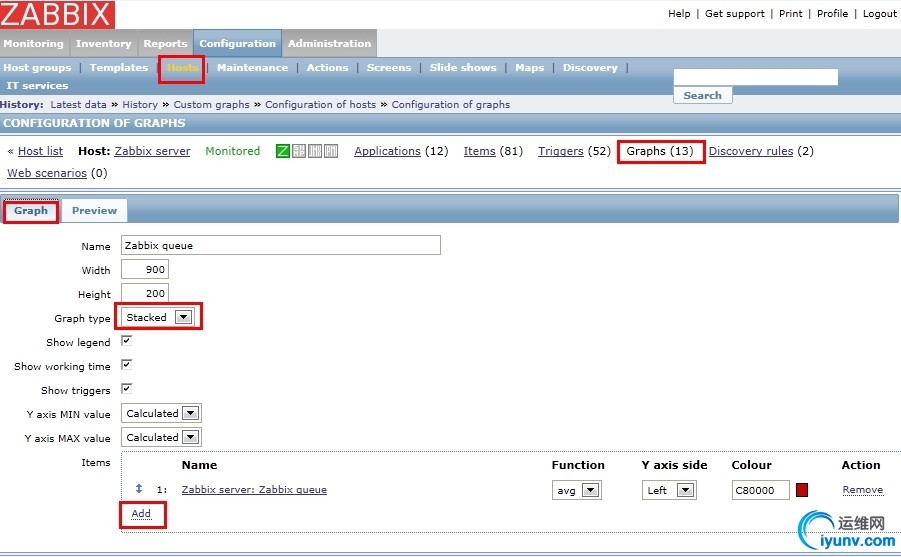This screenshot has width=901, height=557.
Task: Open the Reports menu
Action: pos(165,44)
